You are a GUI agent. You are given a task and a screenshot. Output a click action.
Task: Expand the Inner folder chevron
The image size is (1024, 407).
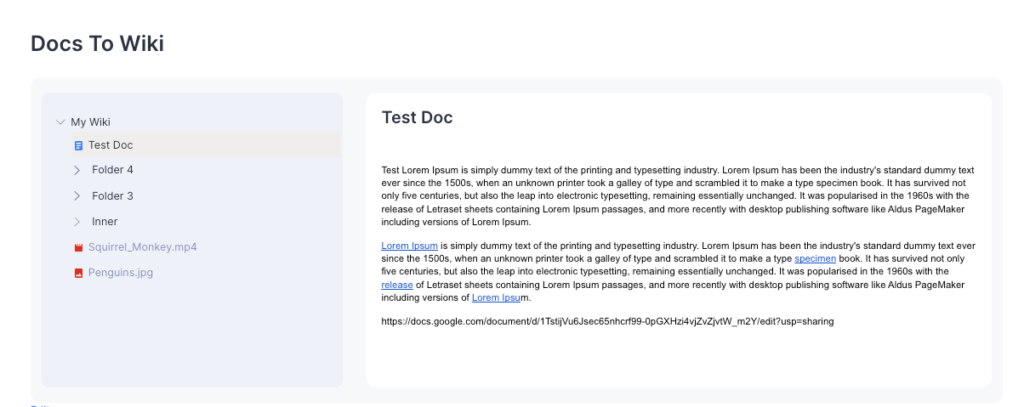77,222
